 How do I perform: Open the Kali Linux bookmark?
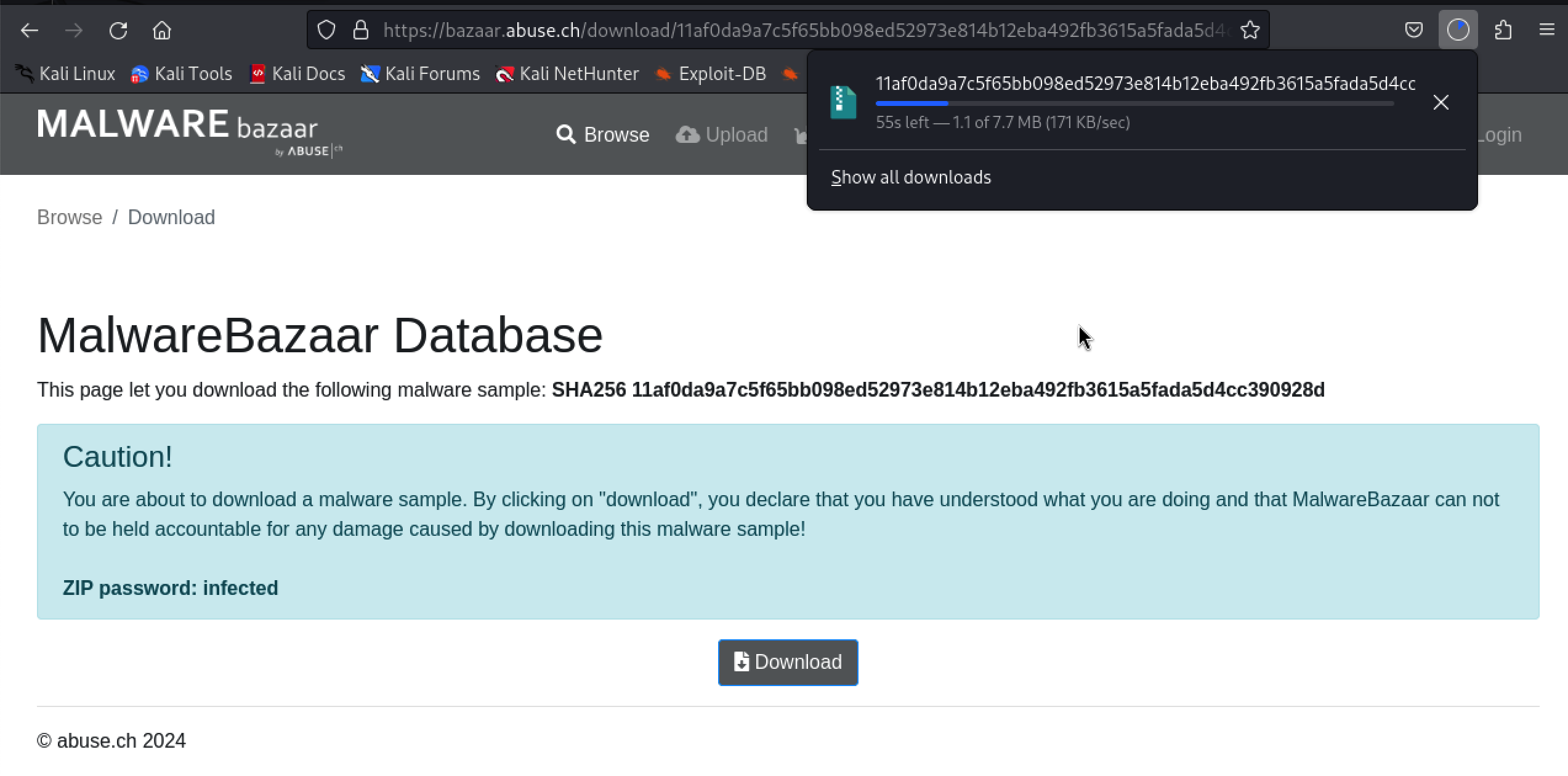tap(66, 74)
